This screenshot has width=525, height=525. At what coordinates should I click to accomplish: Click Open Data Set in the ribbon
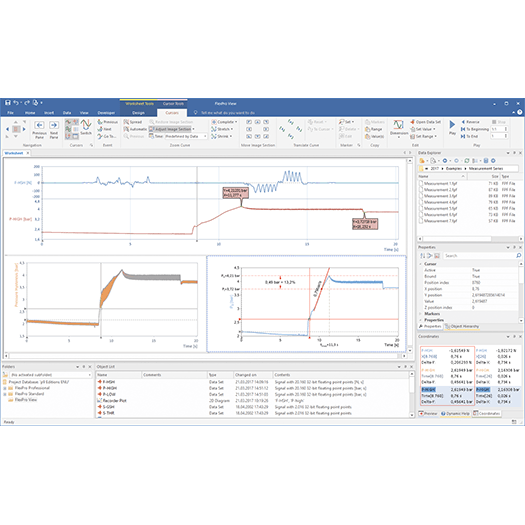tap(425, 122)
